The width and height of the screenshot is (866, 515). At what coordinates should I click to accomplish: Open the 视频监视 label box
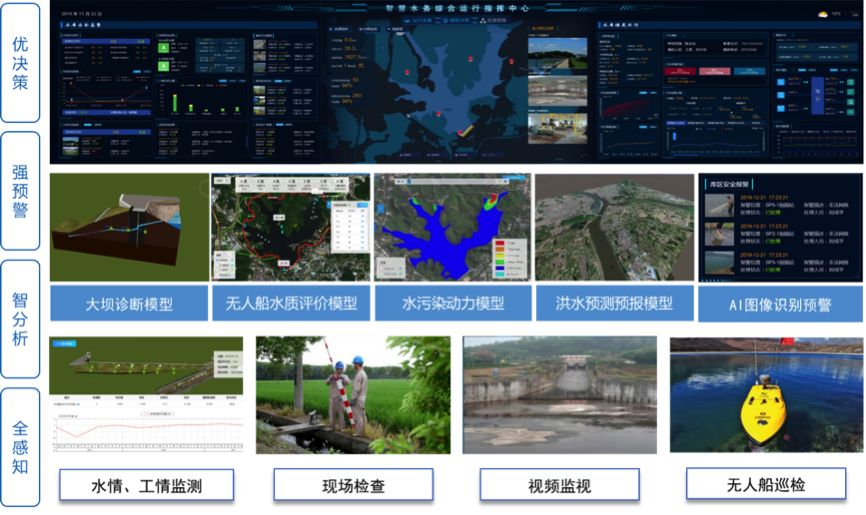coord(559,486)
